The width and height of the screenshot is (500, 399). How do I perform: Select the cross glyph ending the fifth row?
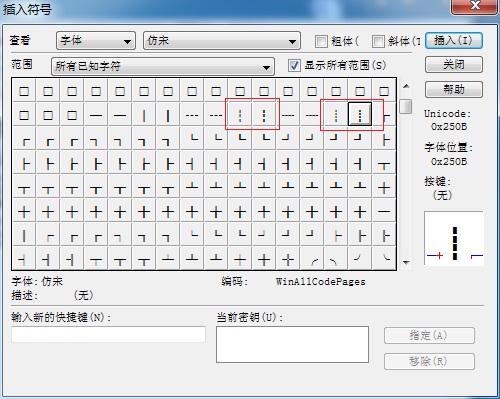click(x=384, y=187)
